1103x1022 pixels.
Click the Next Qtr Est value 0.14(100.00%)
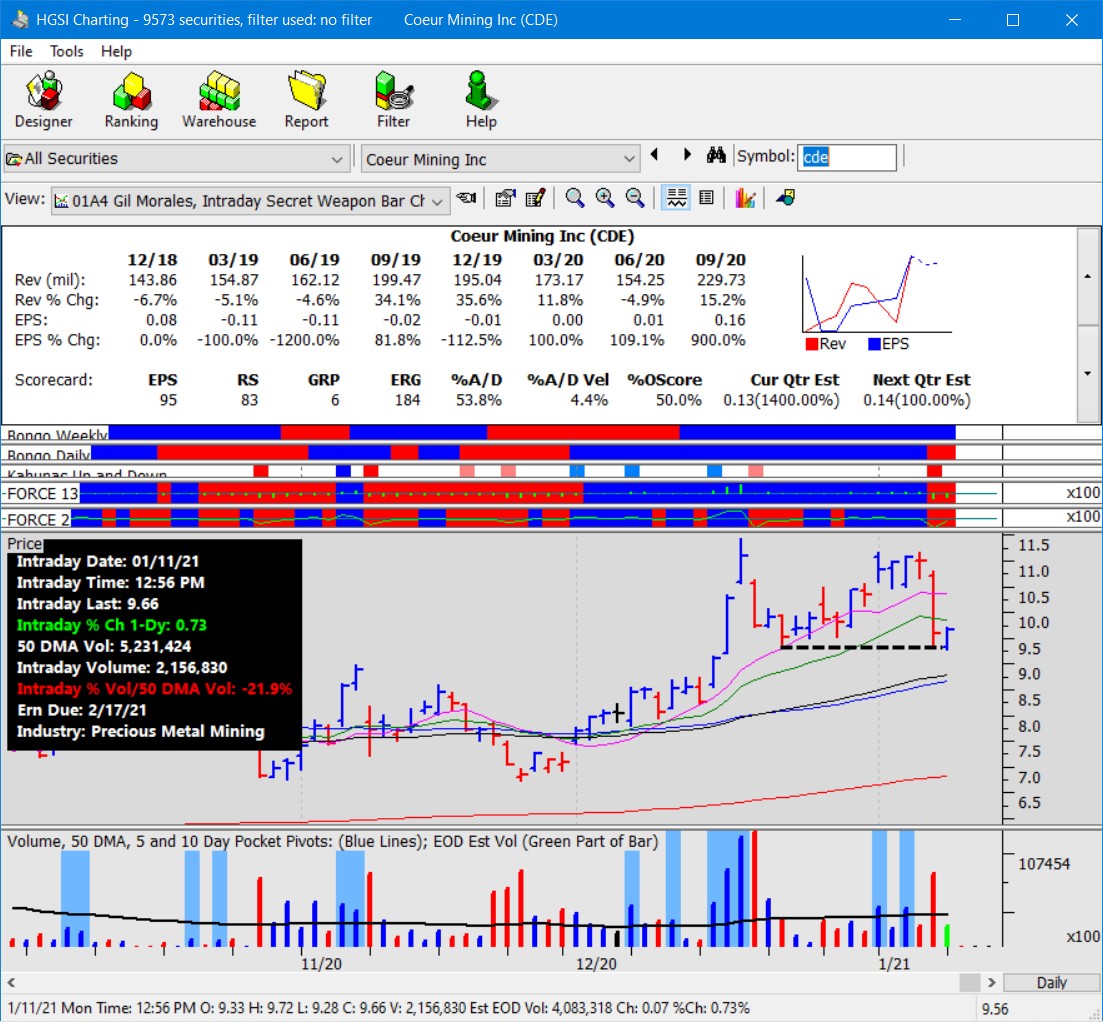click(x=917, y=400)
